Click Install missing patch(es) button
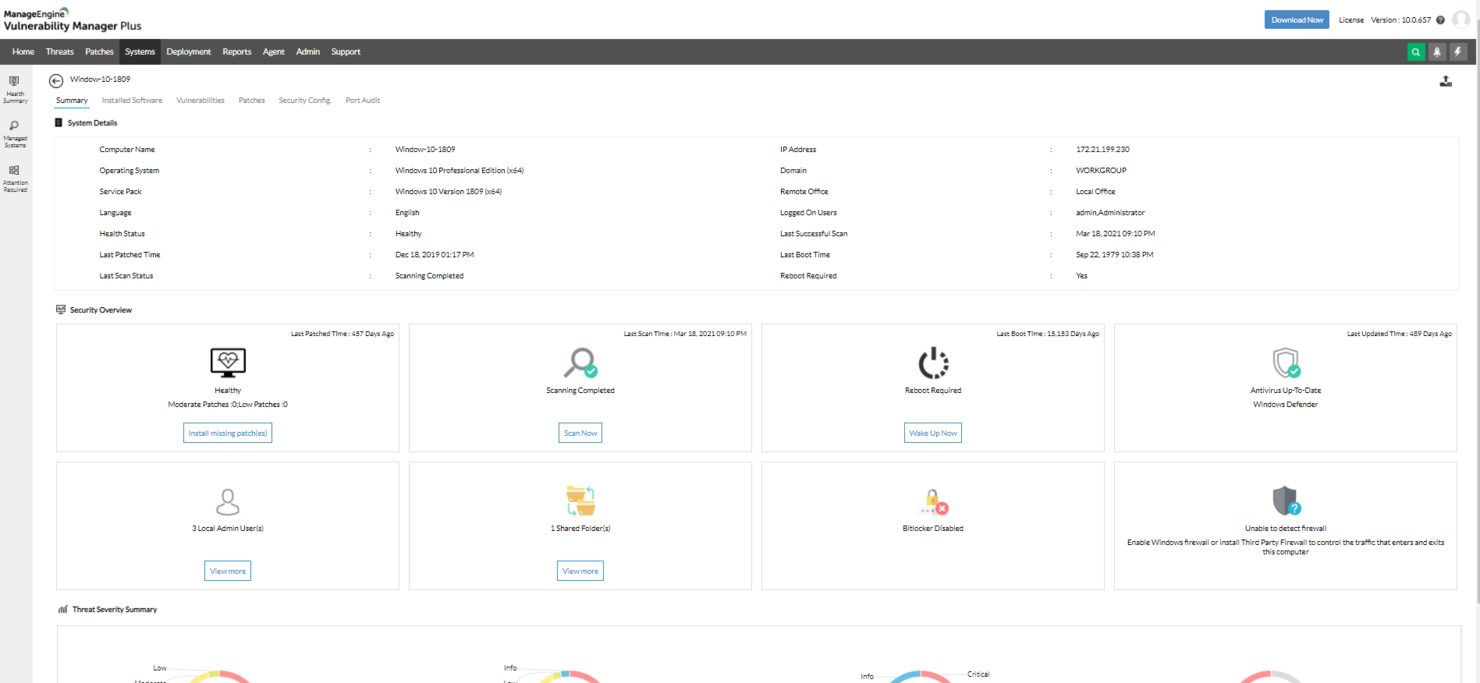 (x=227, y=432)
